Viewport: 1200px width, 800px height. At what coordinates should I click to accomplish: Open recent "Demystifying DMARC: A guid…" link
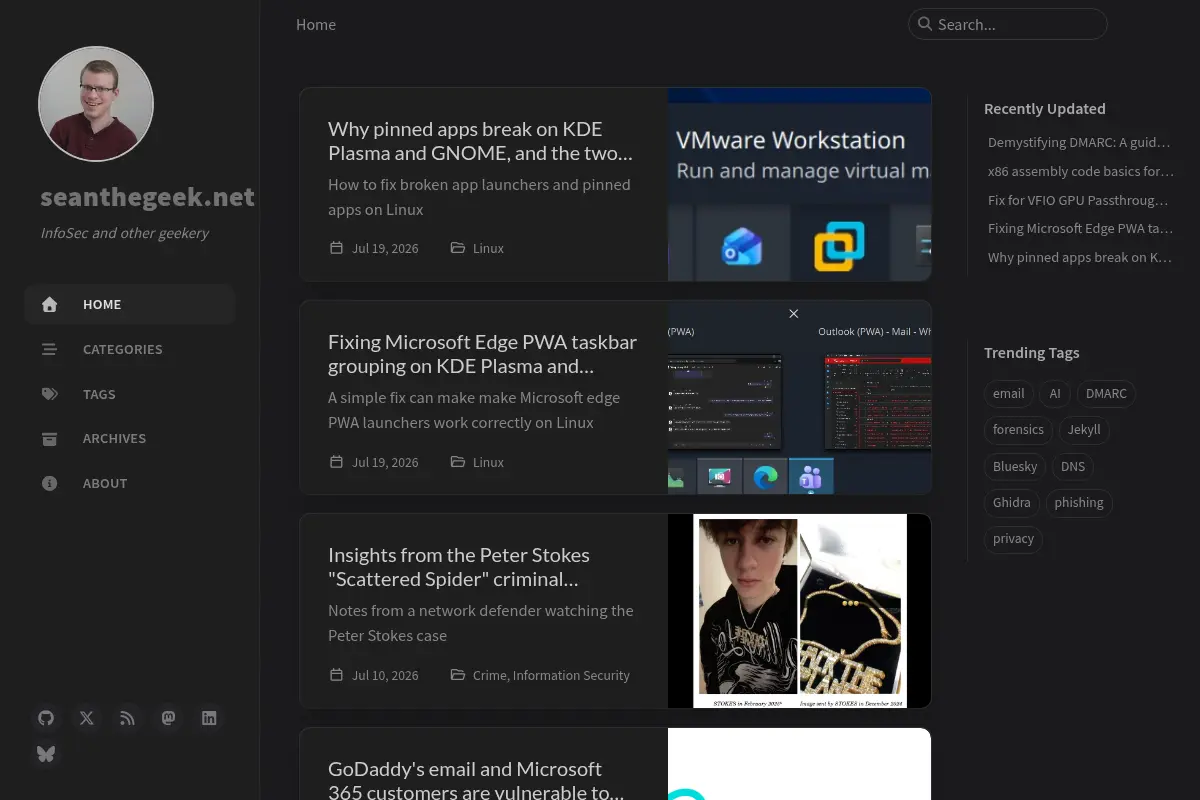click(x=1079, y=142)
